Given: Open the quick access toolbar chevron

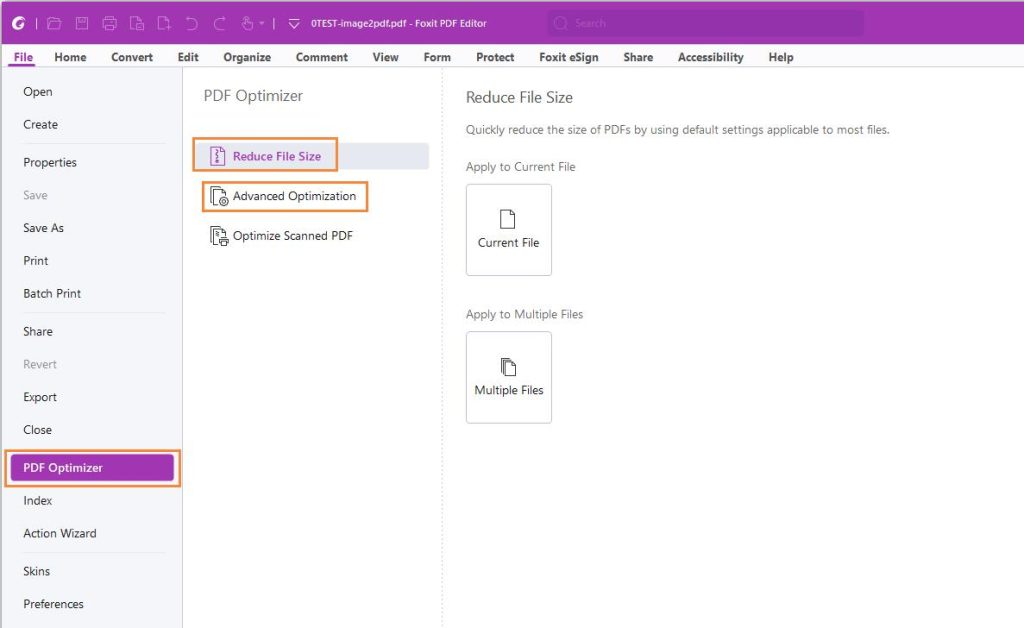Looking at the screenshot, I should [293, 22].
